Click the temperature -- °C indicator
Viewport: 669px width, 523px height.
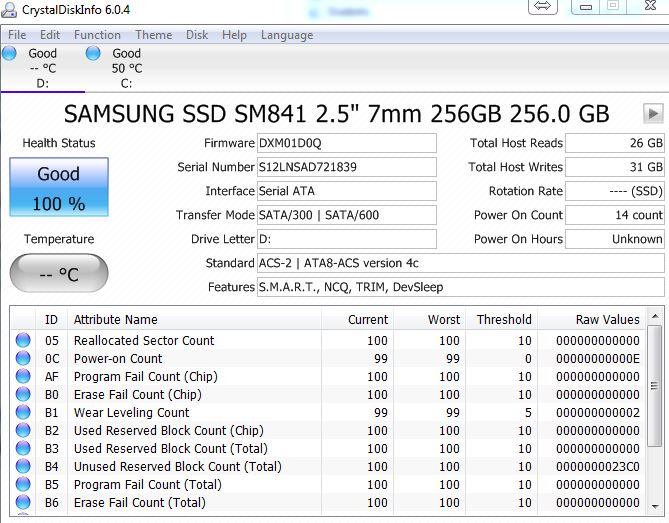click(59, 273)
